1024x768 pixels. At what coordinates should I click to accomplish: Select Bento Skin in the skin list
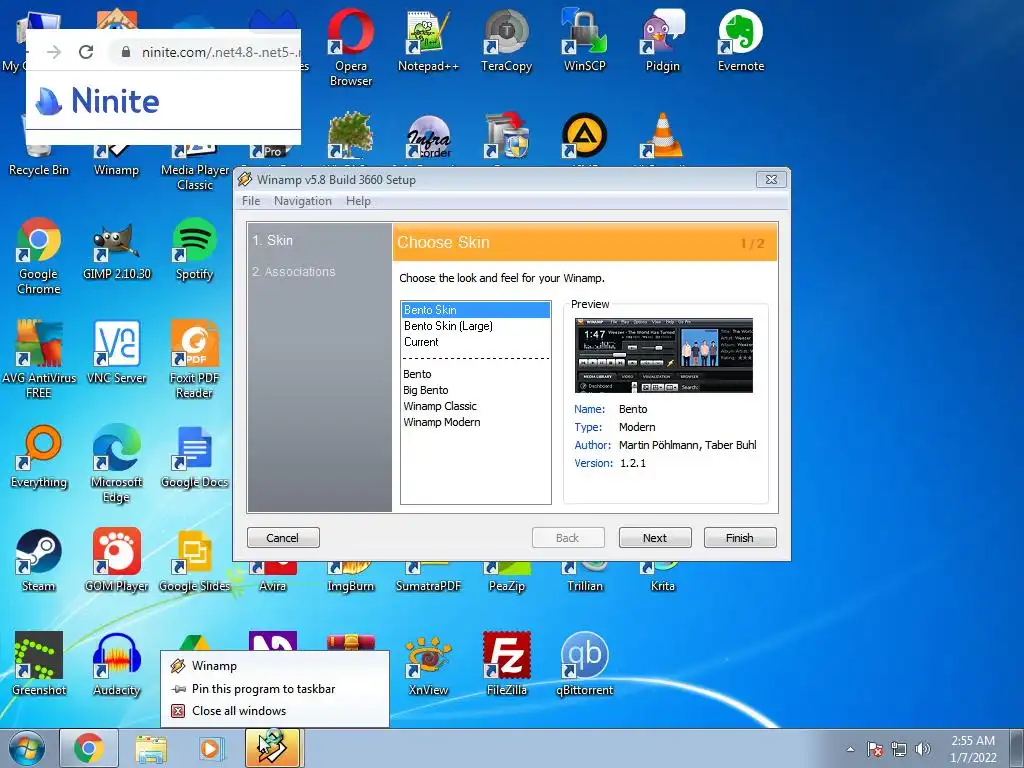click(x=475, y=310)
